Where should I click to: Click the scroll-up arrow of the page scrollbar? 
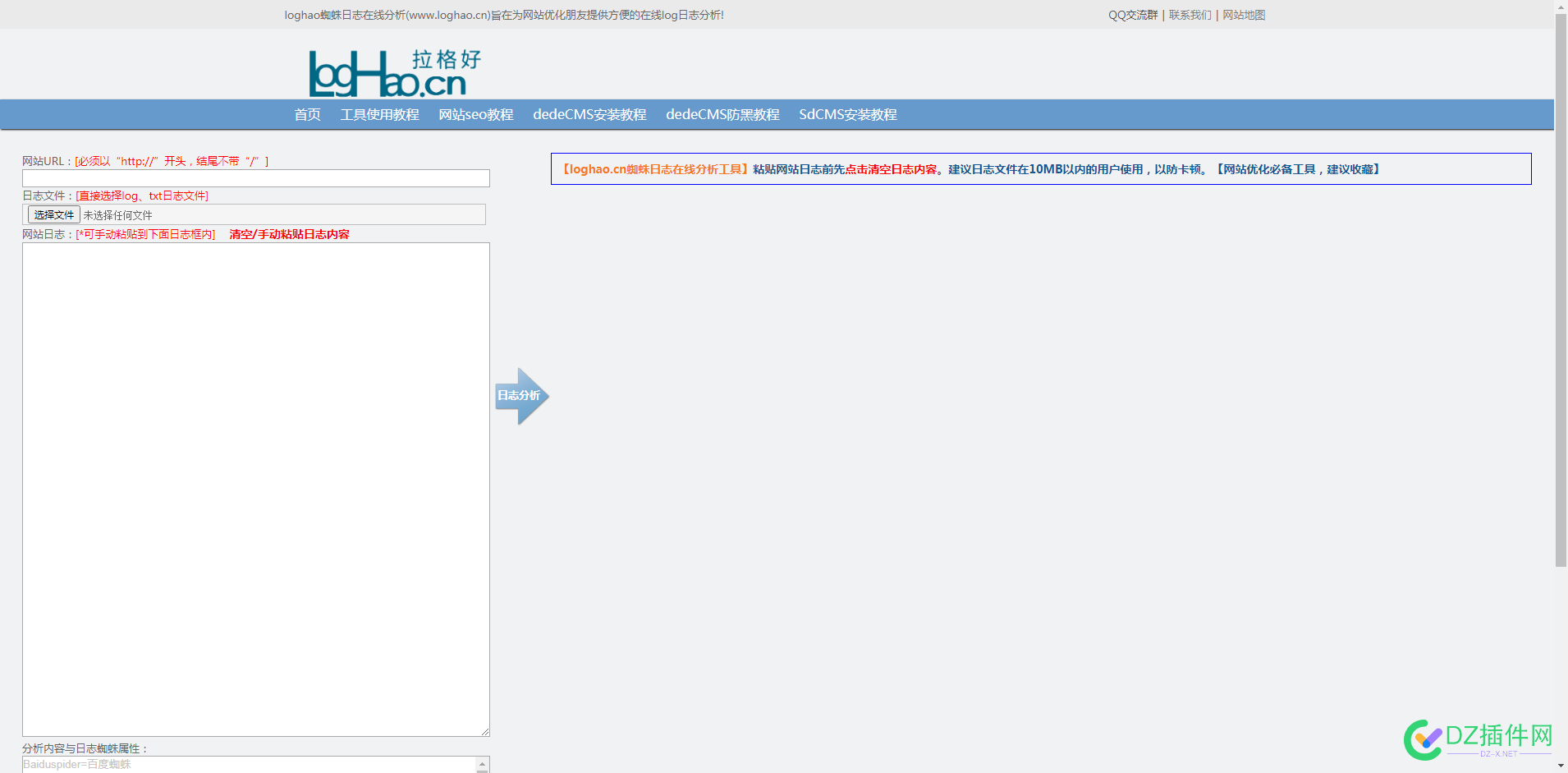point(1561,7)
